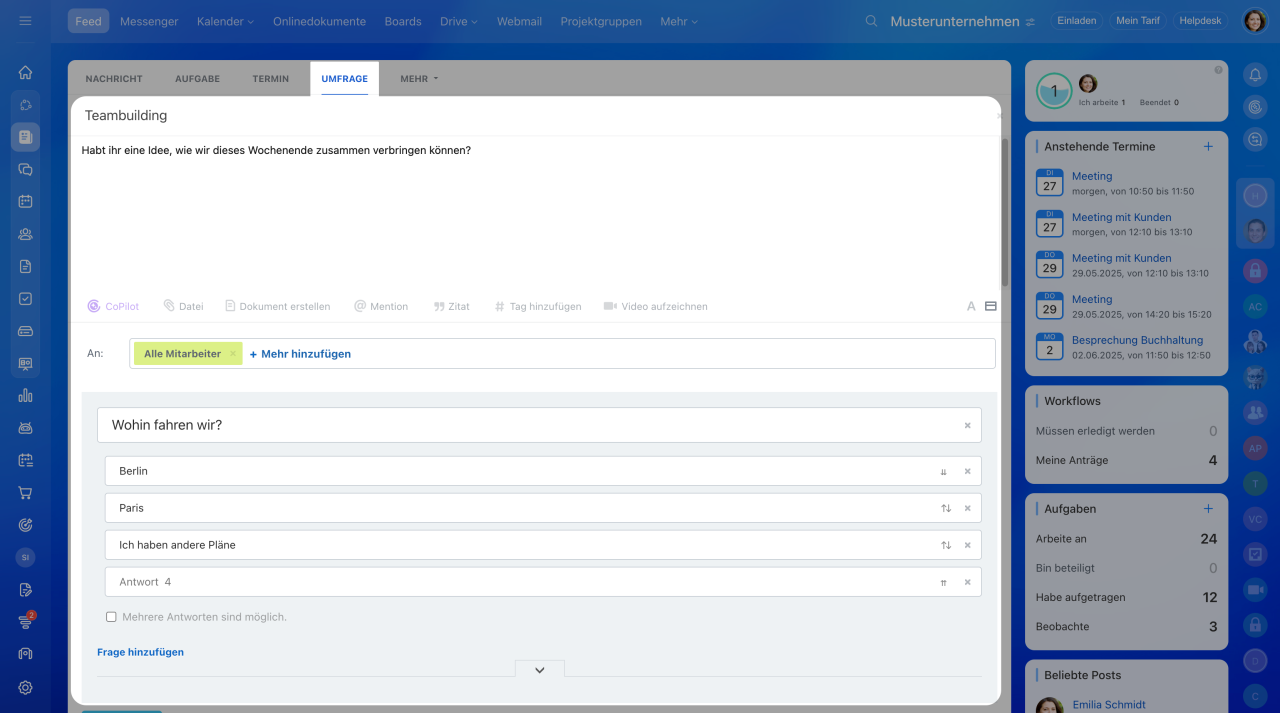1280x713 pixels.
Task: Open the hamburger menu icon
Action: coord(25,21)
